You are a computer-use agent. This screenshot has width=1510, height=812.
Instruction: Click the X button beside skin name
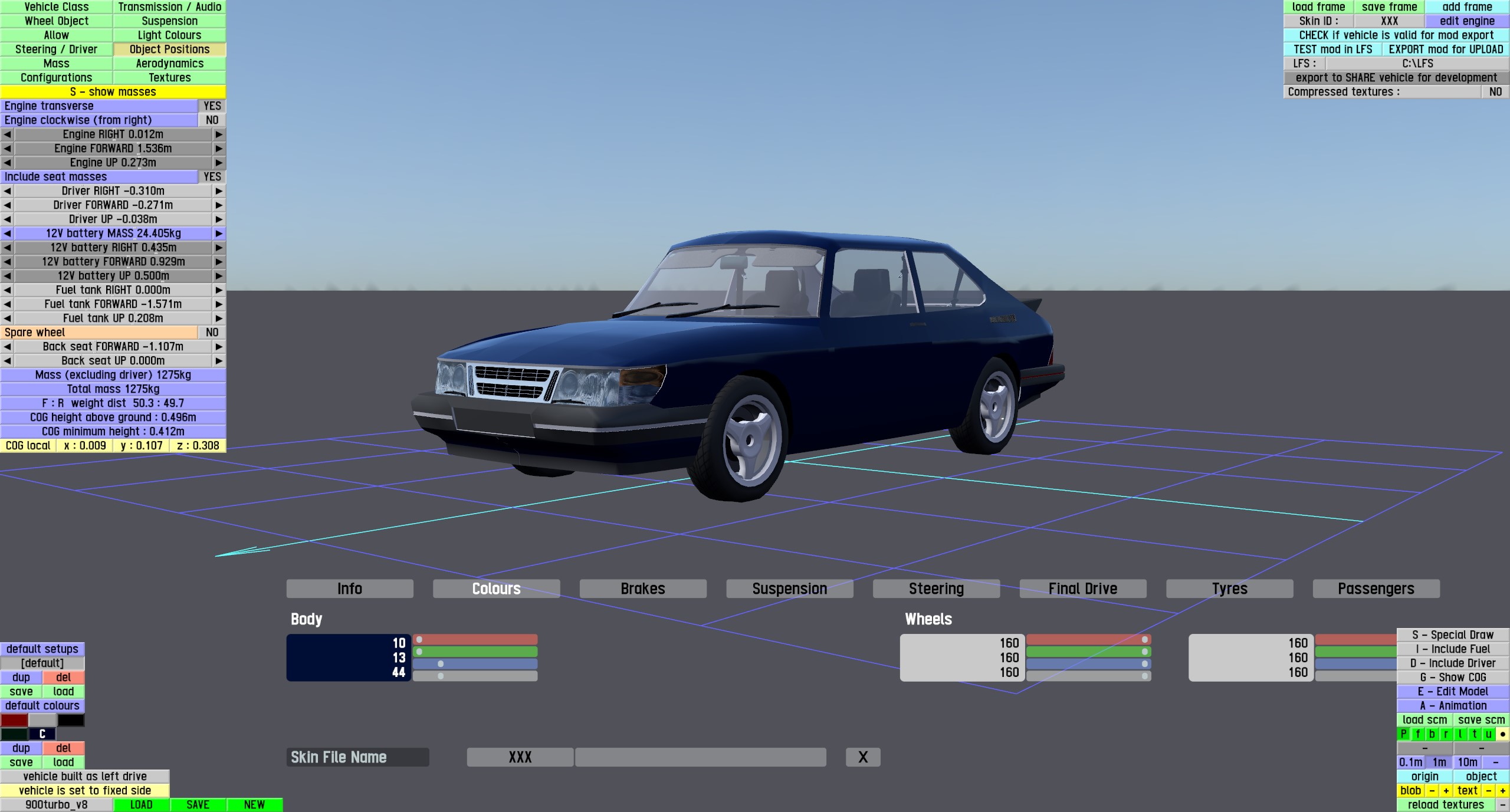(x=862, y=757)
